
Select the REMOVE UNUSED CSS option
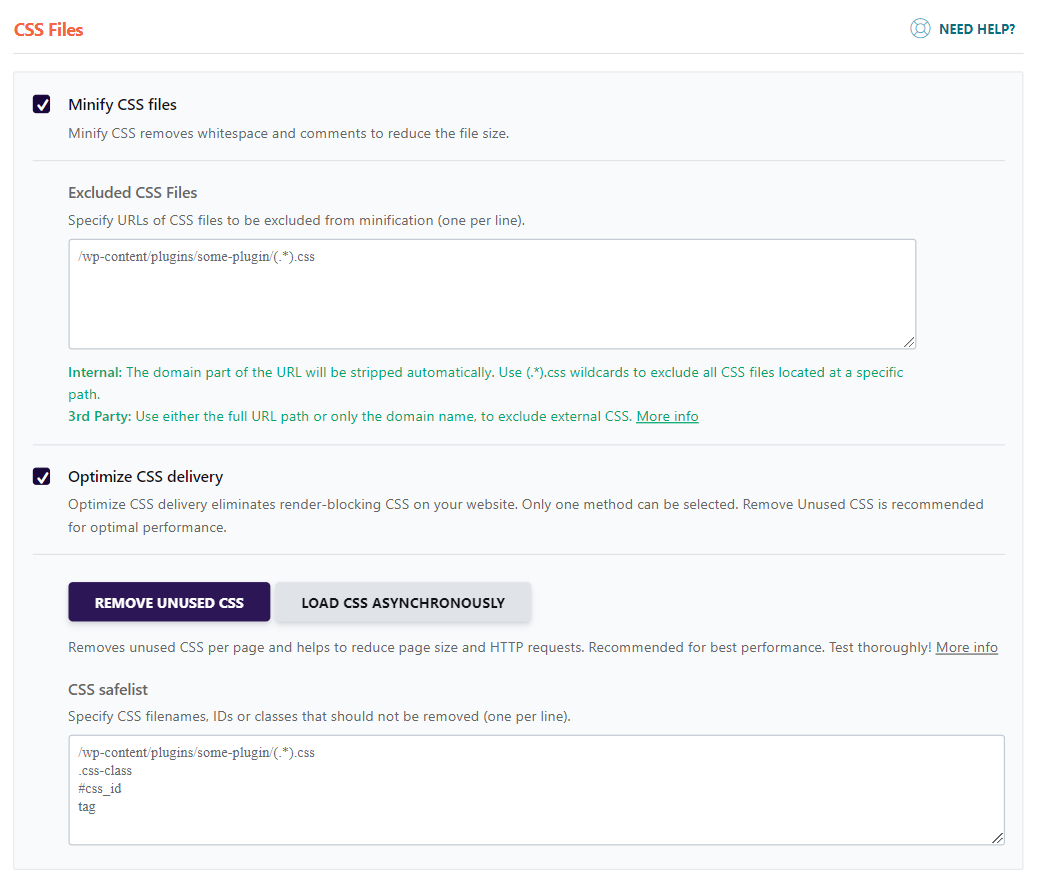[168, 601]
